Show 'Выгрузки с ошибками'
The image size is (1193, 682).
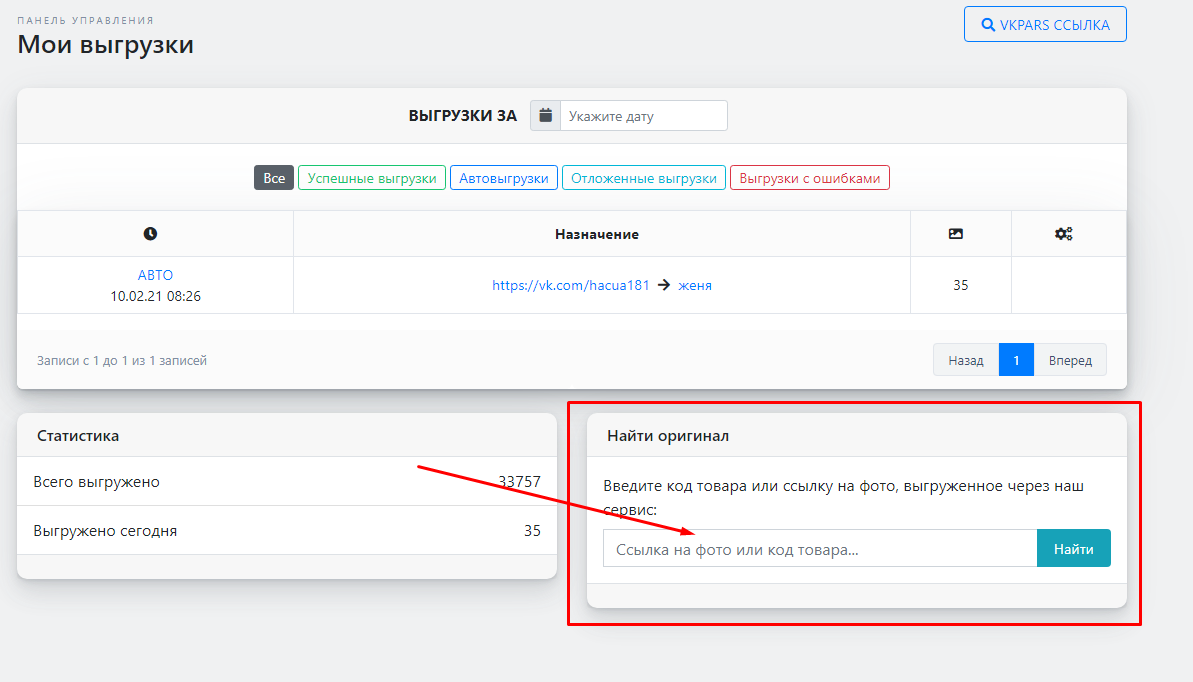coord(810,178)
